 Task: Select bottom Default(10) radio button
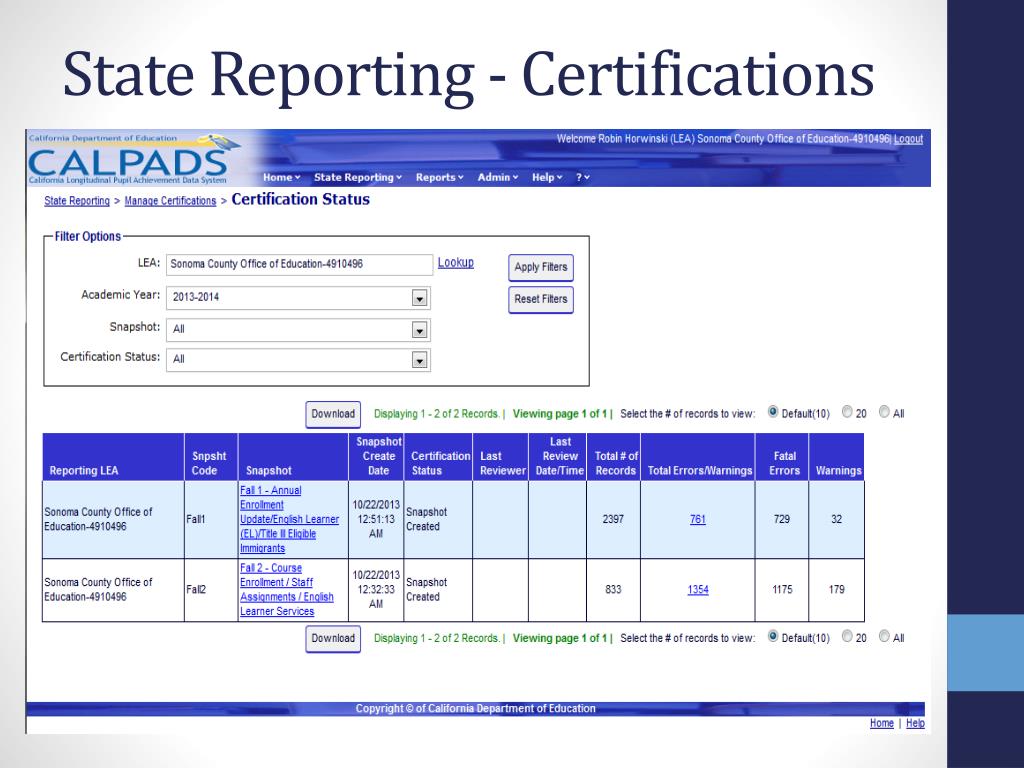pos(773,637)
